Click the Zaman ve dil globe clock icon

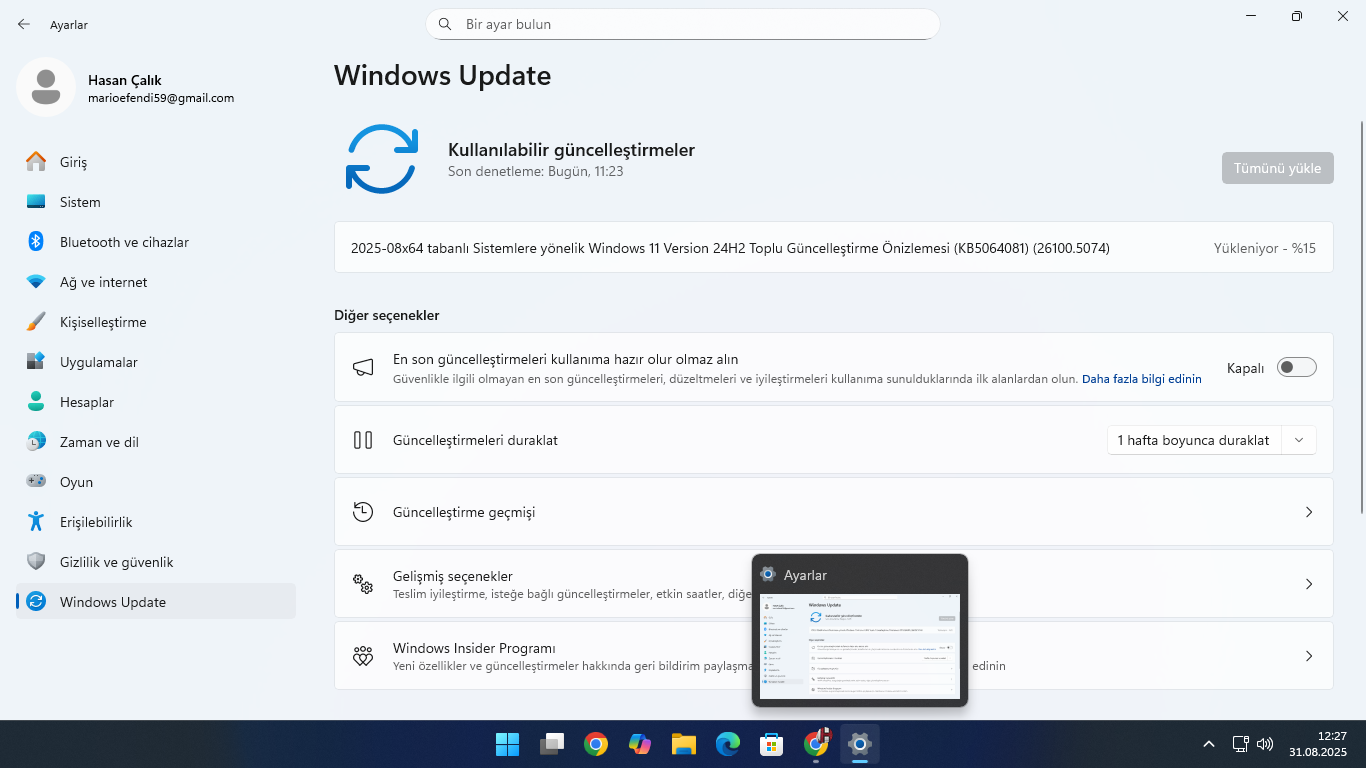[36, 442]
